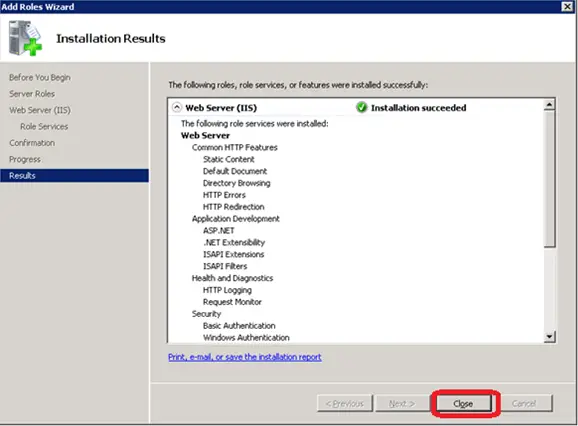
Task: Click the Windows Authentication entry in the list
Action: 246,337
